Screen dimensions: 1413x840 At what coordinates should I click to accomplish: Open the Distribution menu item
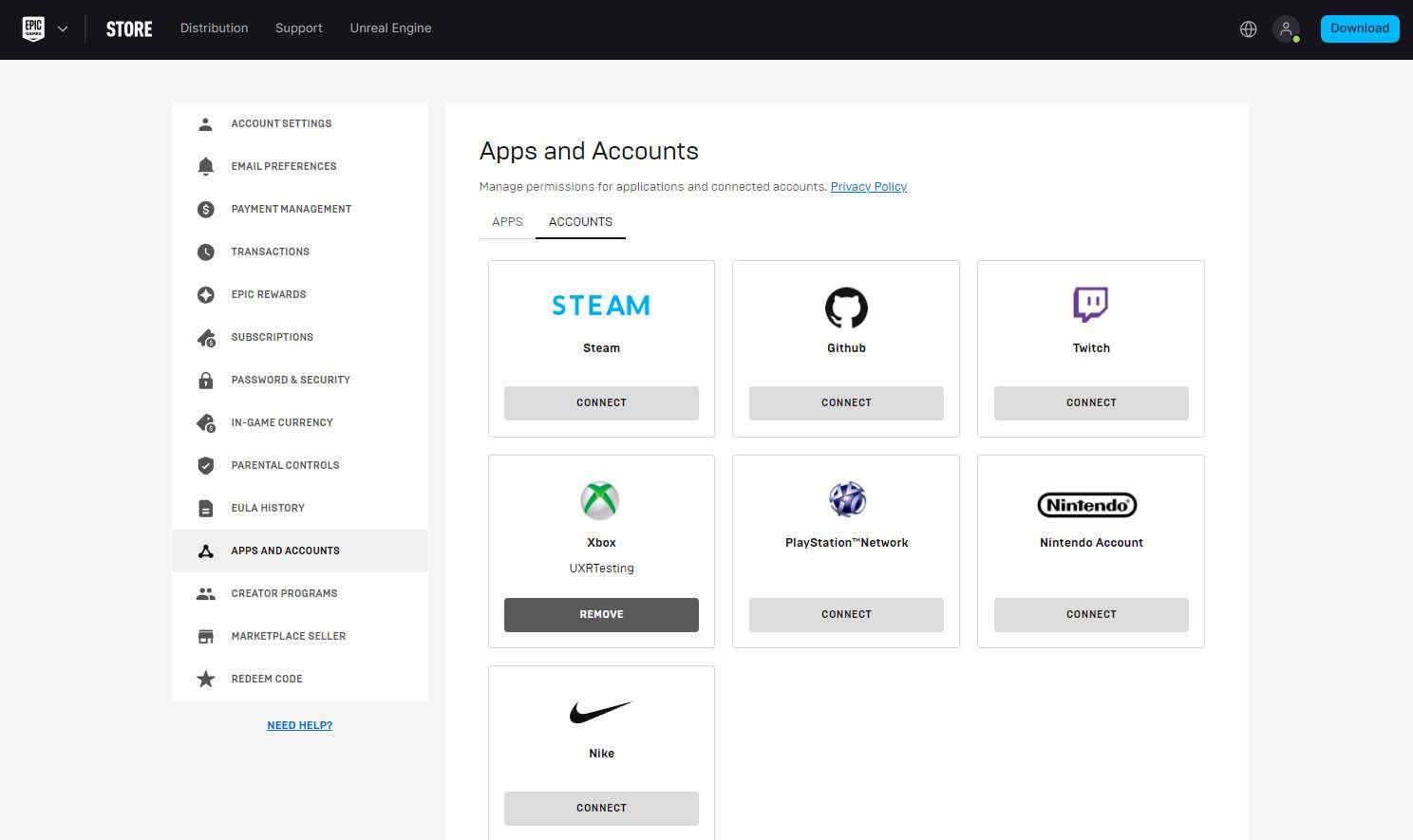215,28
